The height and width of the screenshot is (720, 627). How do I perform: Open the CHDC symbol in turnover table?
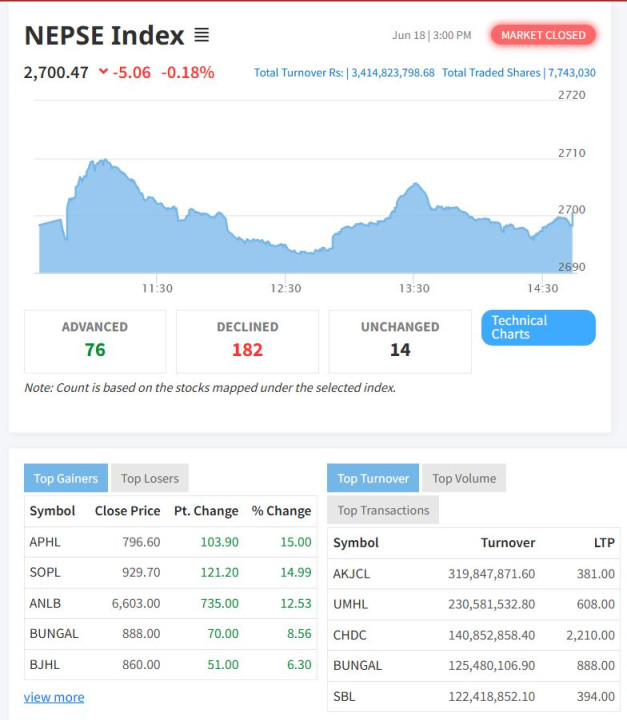coord(350,635)
